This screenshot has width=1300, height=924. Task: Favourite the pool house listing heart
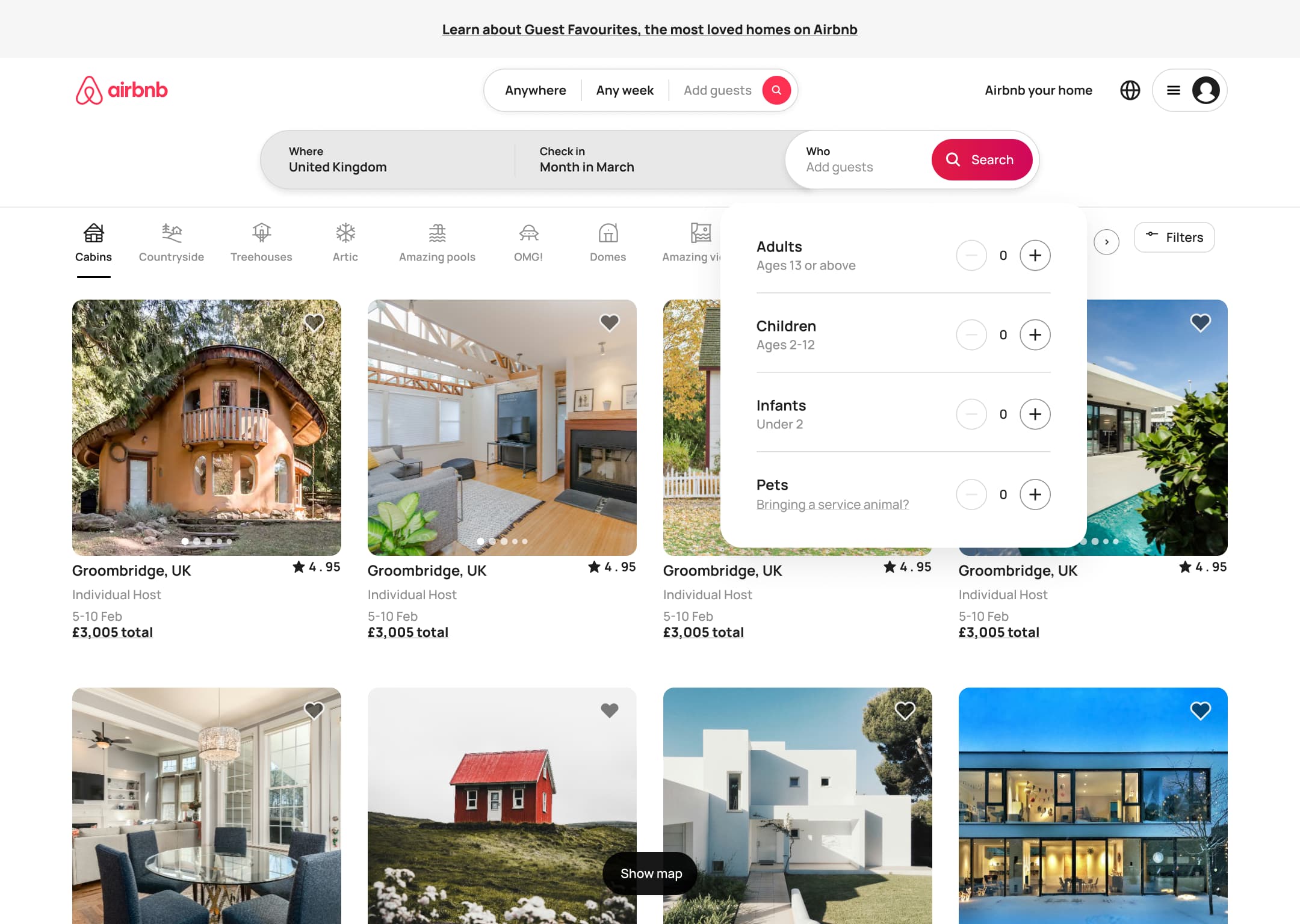coord(1200,322)
